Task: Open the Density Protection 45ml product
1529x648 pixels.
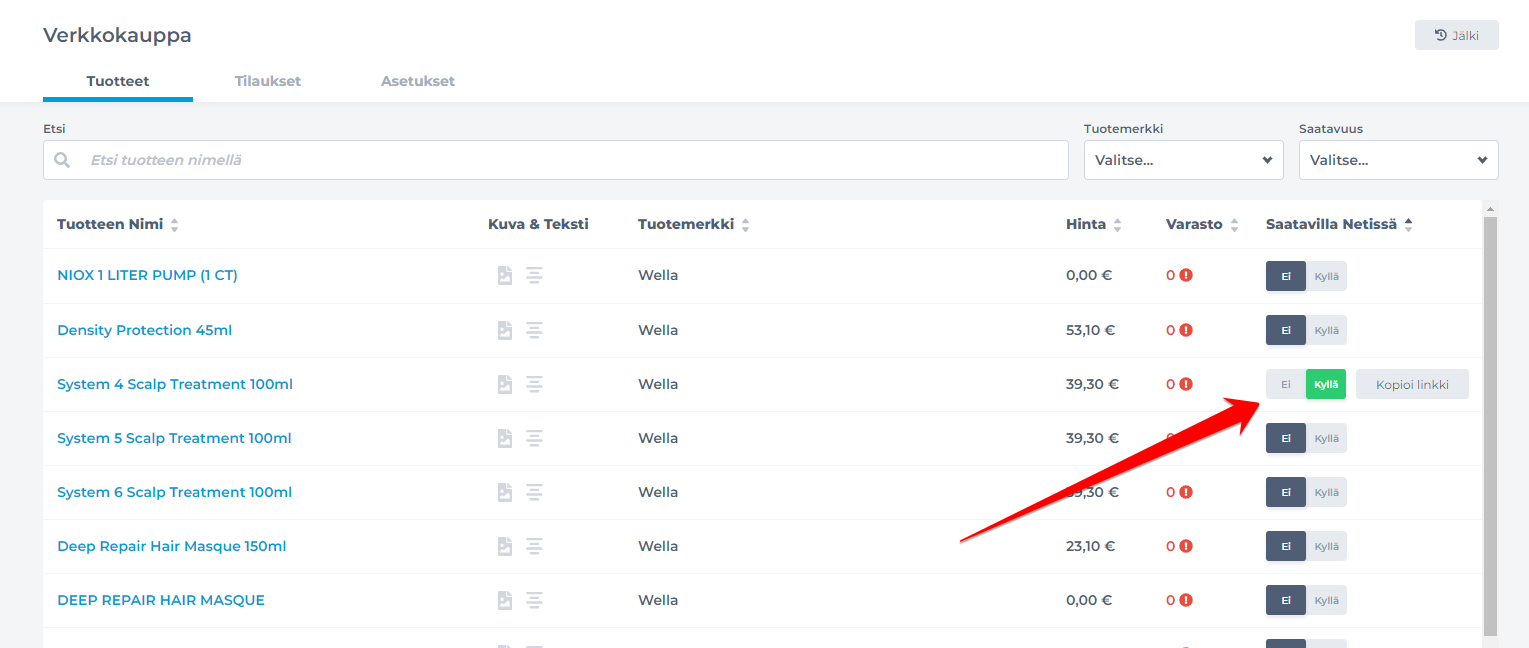Action: [145, 330]
